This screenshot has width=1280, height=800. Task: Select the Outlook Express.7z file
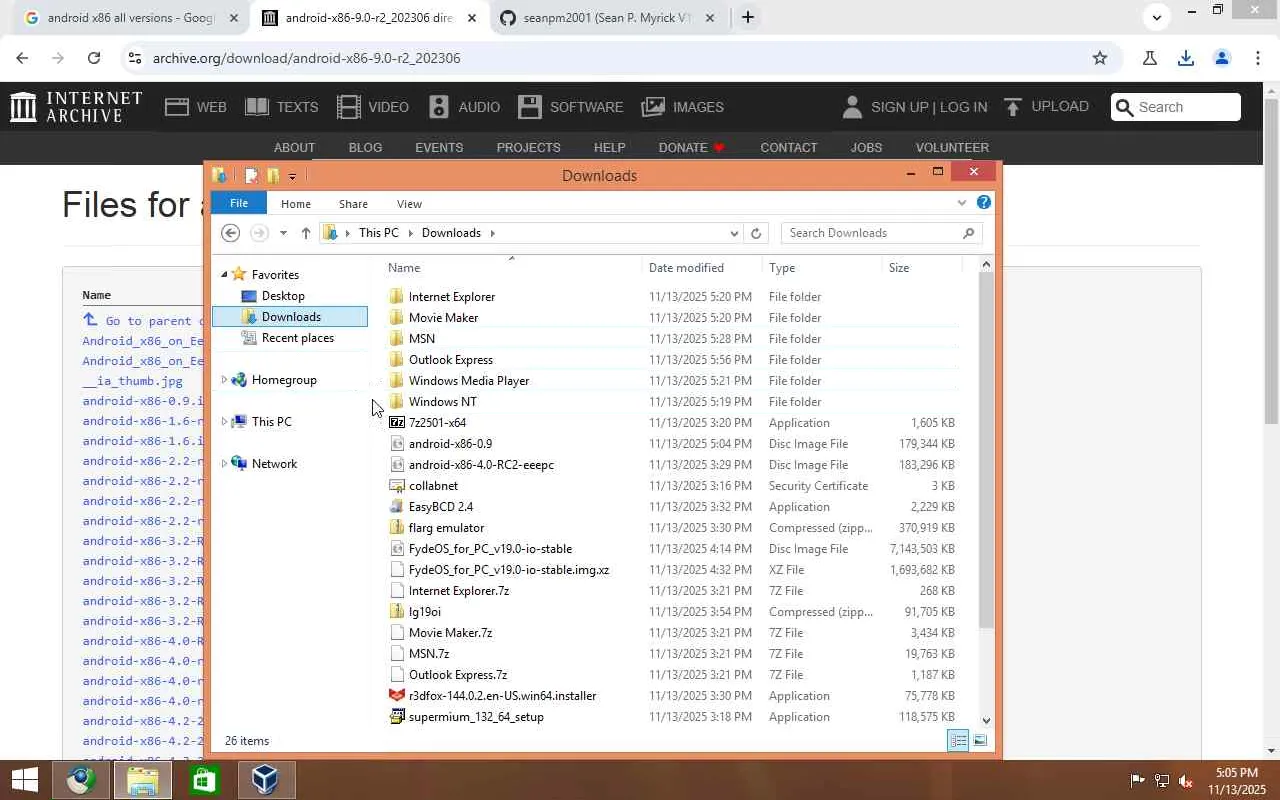(458, 675)
